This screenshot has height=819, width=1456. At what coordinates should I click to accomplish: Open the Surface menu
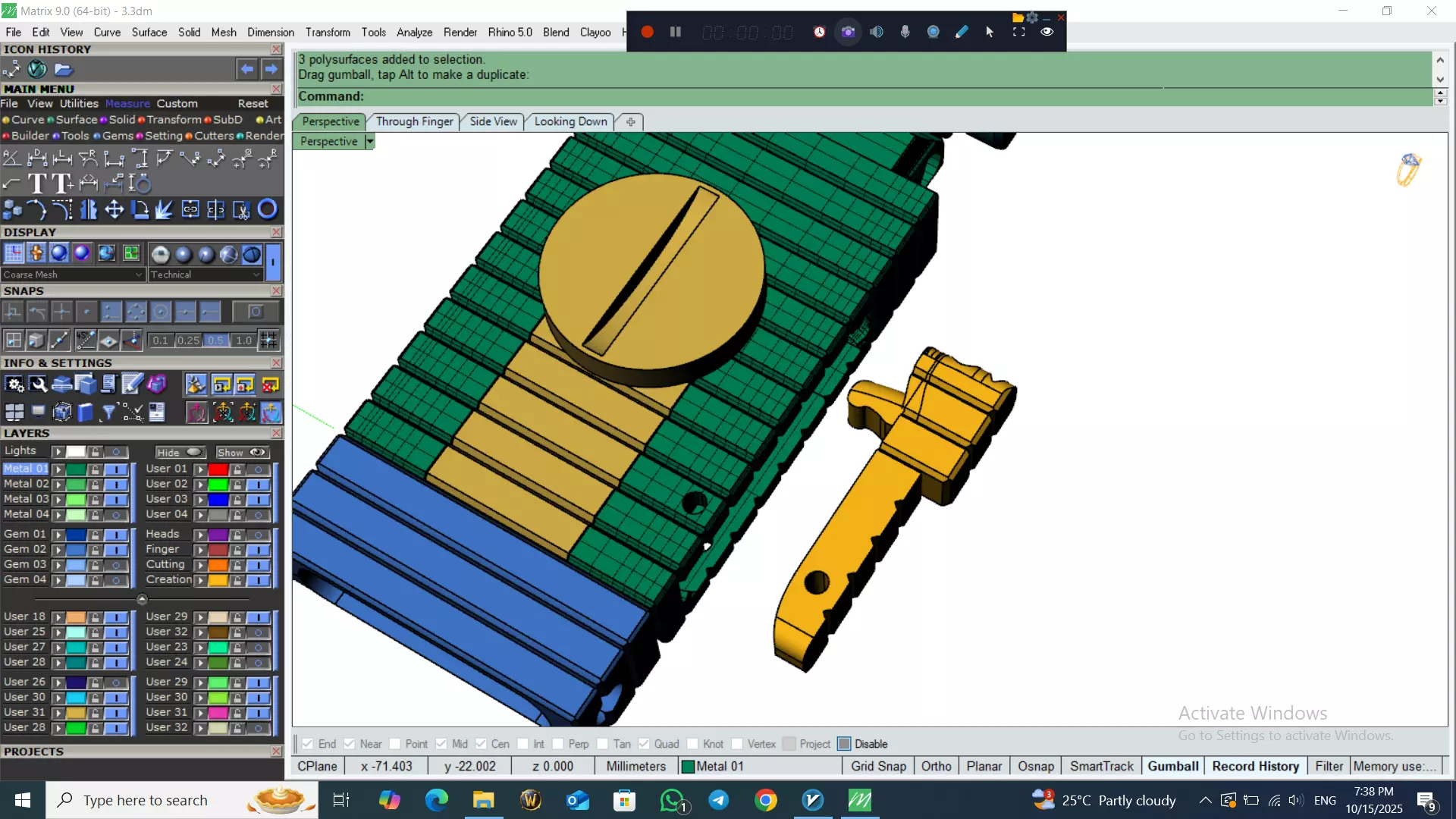[149, 32]
